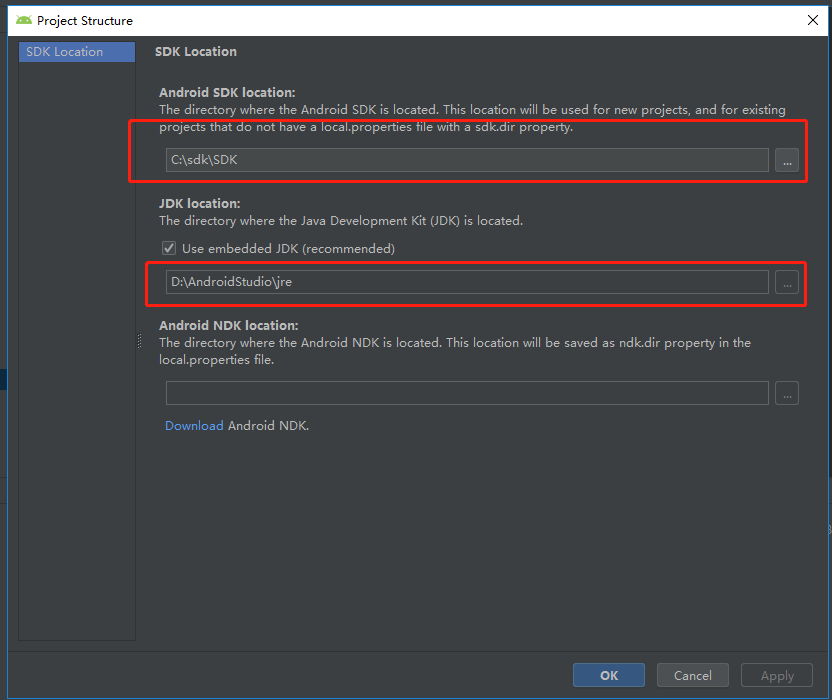Click the right-edge scrollbar track
The width and height of the screenshot is (832, 700).
(x=827, y=350)
